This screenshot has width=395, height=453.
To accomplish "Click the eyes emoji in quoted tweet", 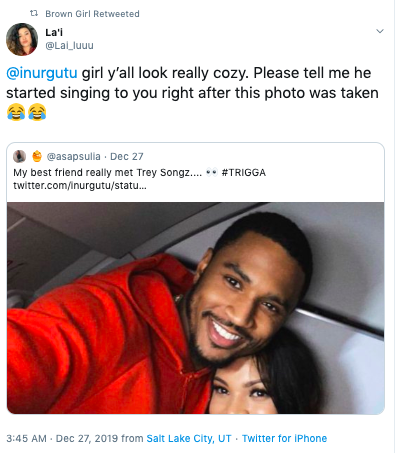I will tap(212, 172).
